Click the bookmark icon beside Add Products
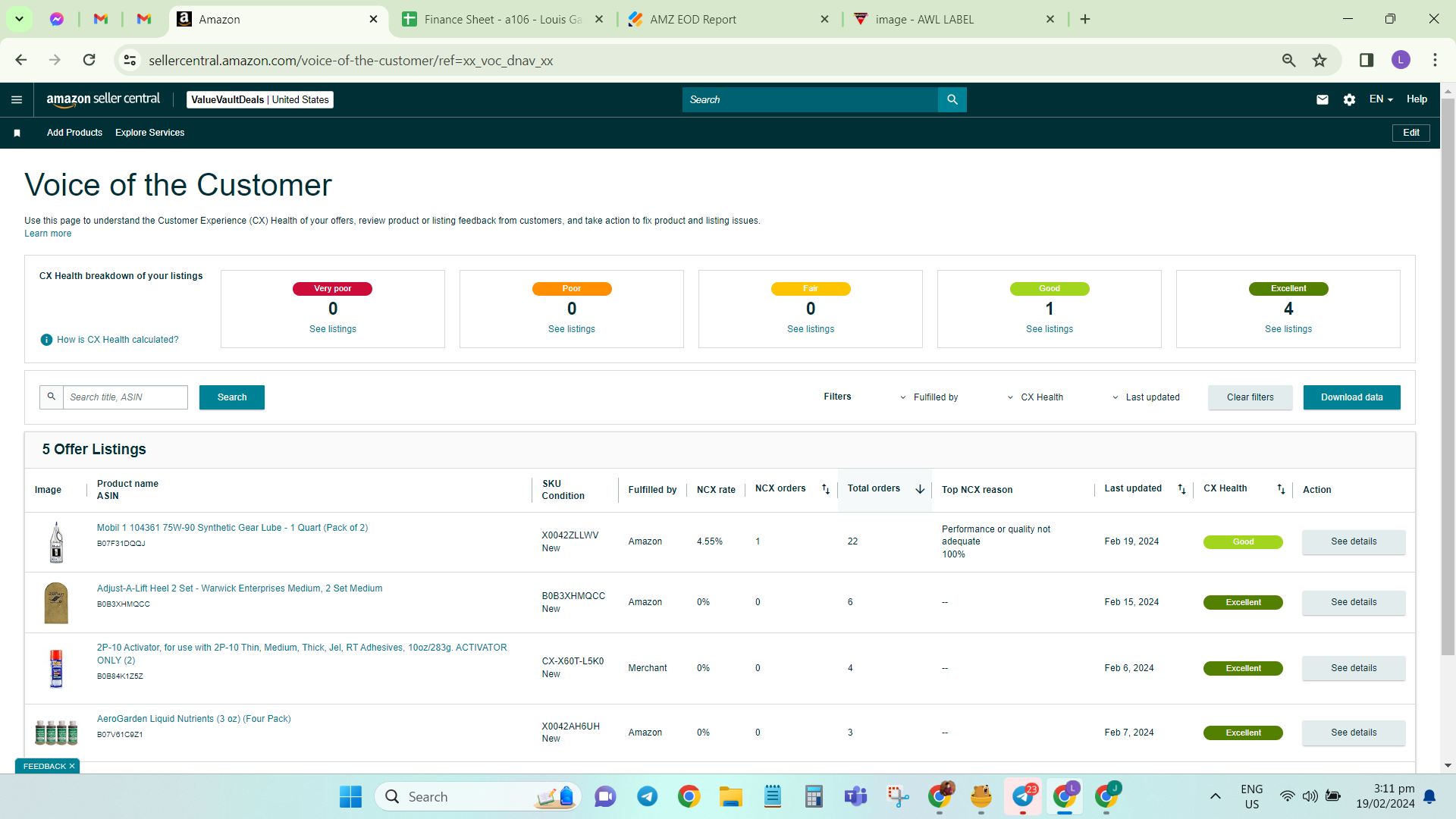The height and width of the screenshot is (819, 1456). [x=17, y=133]
